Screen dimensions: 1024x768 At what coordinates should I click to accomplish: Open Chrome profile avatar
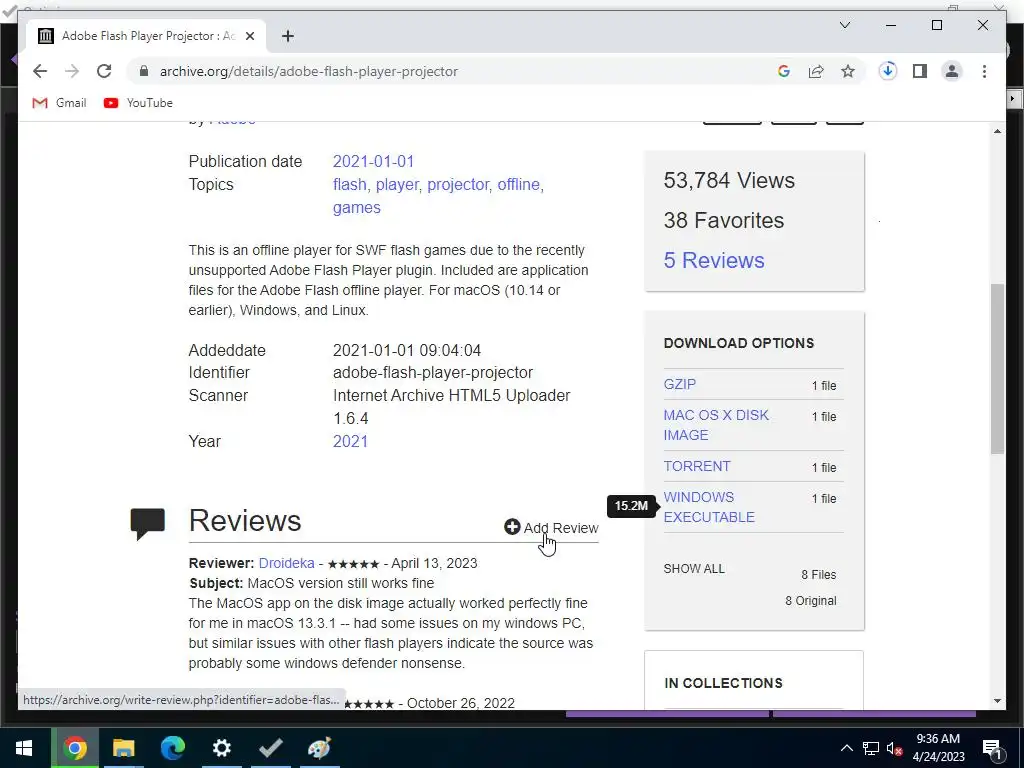[x=952, y=71]
